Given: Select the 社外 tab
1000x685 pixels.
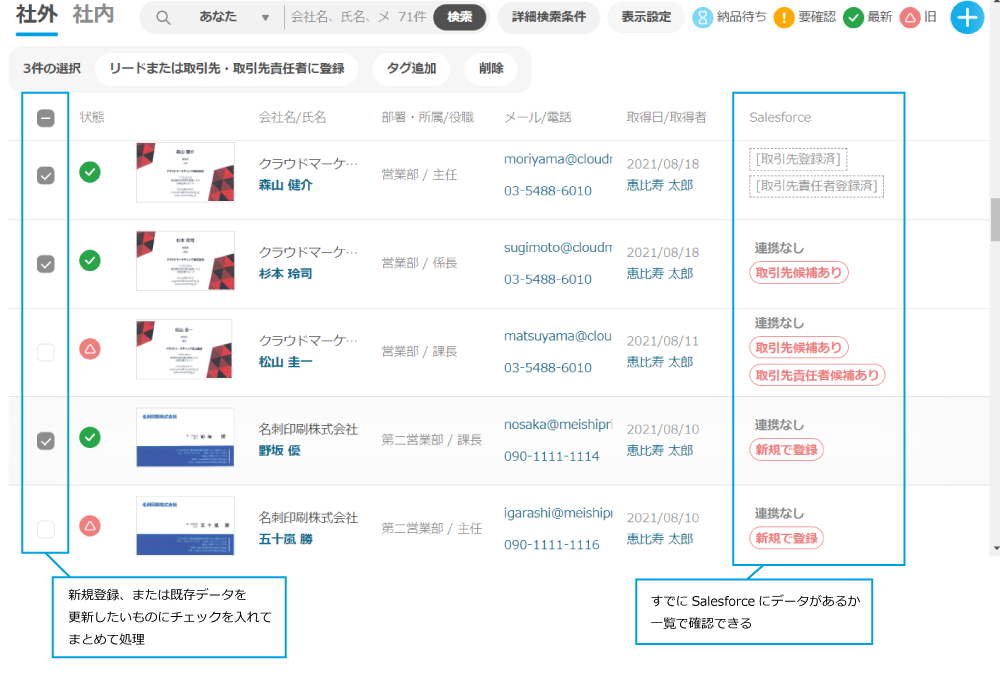Looking at the screenshot, I should (x=36, y=15).
